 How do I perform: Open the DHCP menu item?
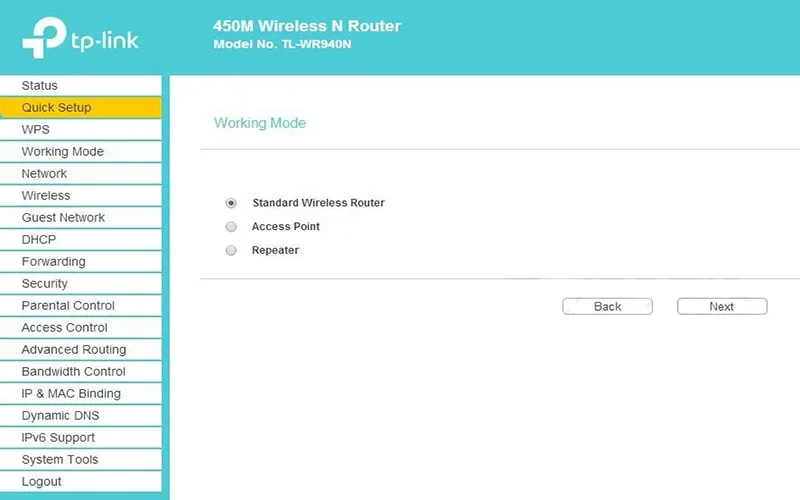coord(81,239)
